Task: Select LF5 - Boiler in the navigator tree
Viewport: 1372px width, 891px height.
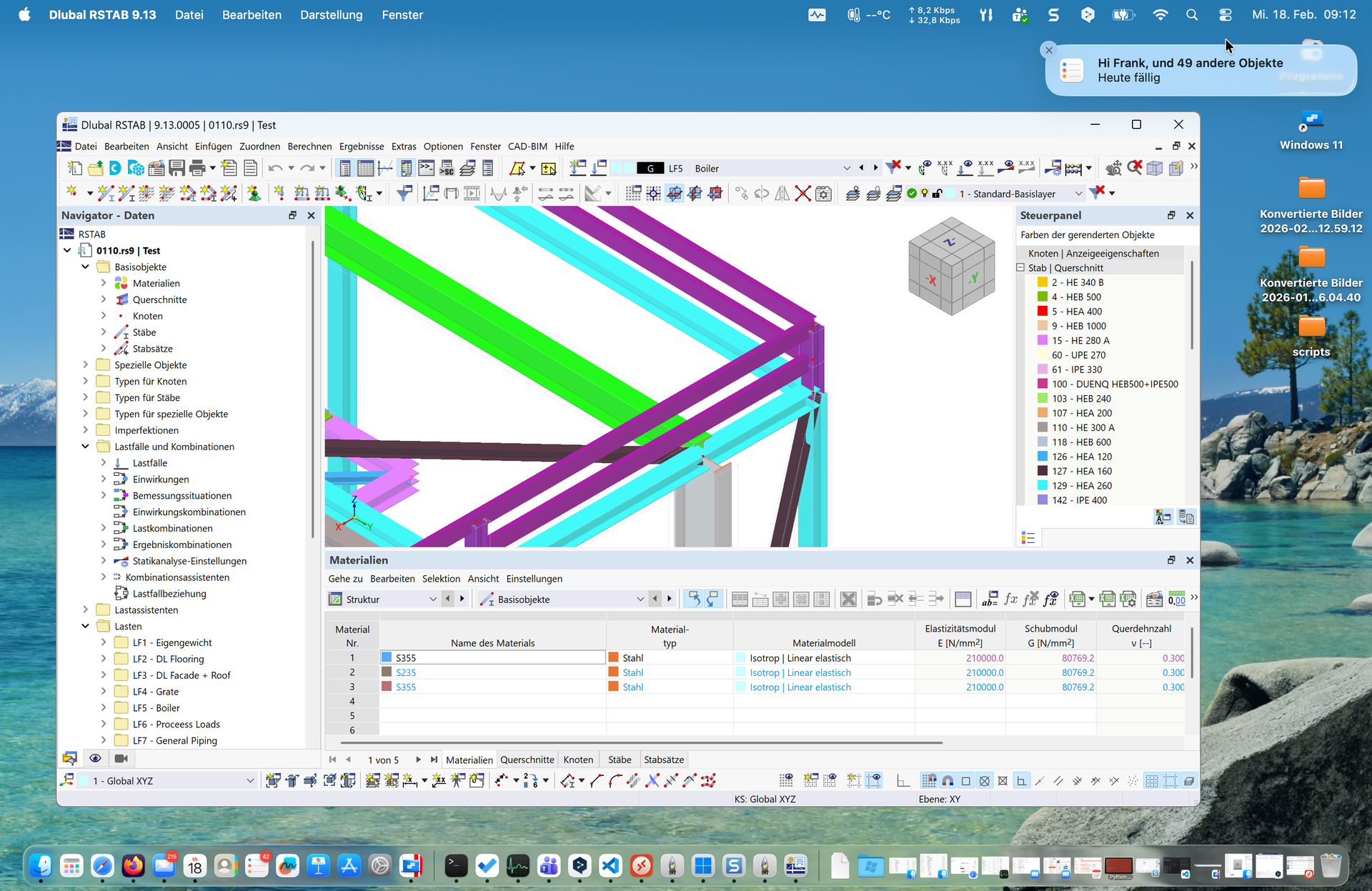Action: (156, 708)
